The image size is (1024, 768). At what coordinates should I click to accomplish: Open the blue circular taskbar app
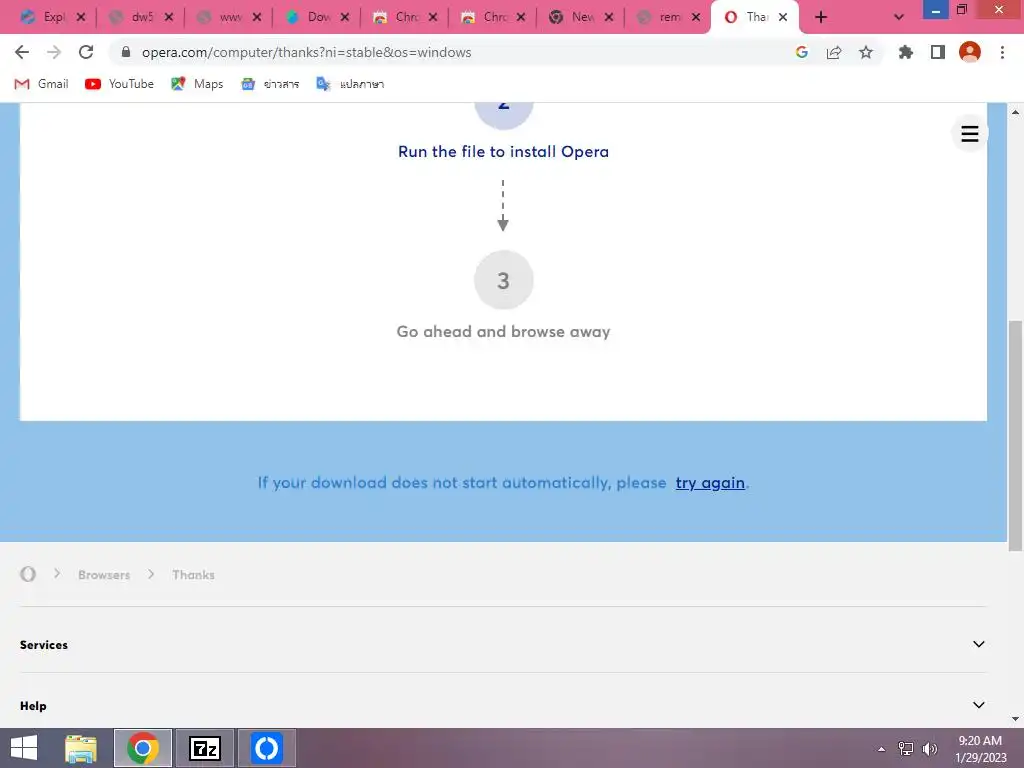point(266,748)
